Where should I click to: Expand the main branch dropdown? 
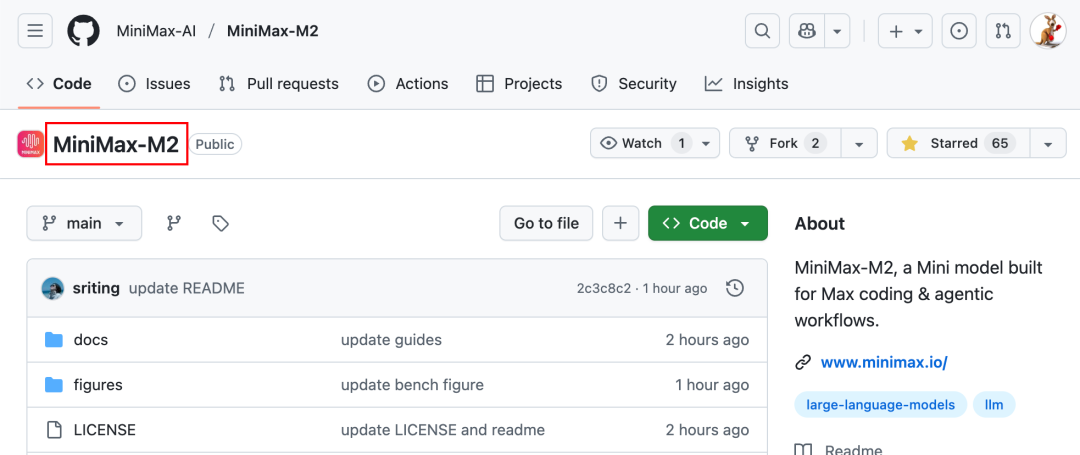point(84,224)
